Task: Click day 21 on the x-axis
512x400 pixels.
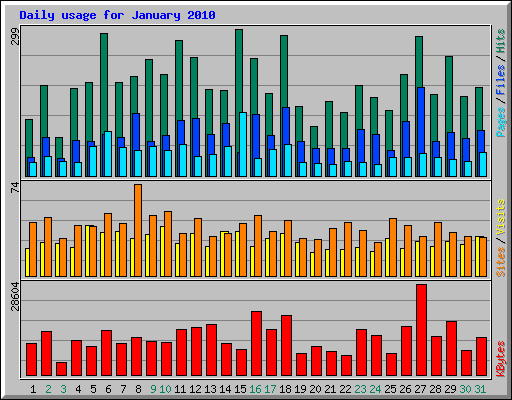Action: coord(330,389)
